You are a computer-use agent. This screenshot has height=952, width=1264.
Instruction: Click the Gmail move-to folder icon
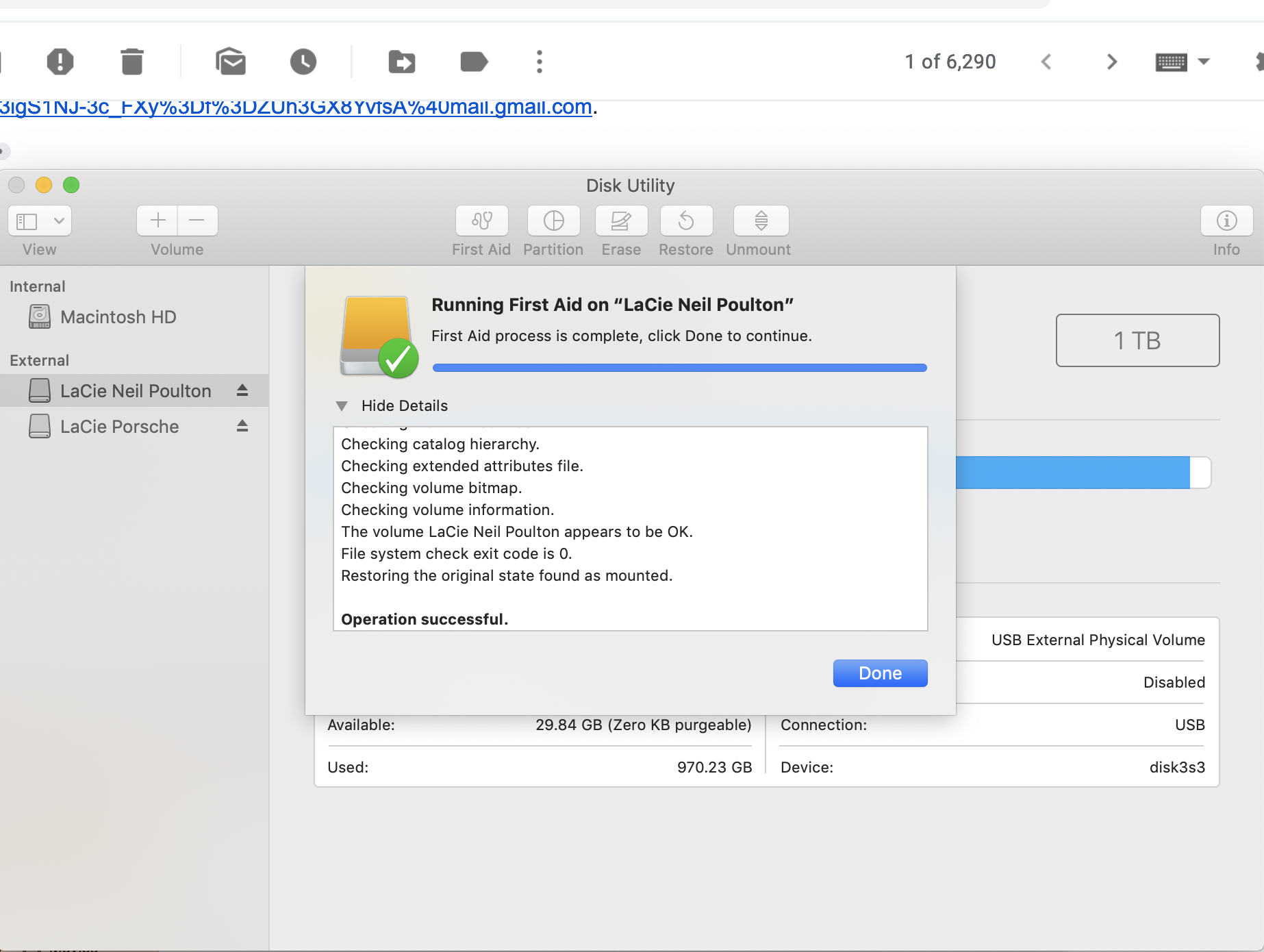[402, 62]
